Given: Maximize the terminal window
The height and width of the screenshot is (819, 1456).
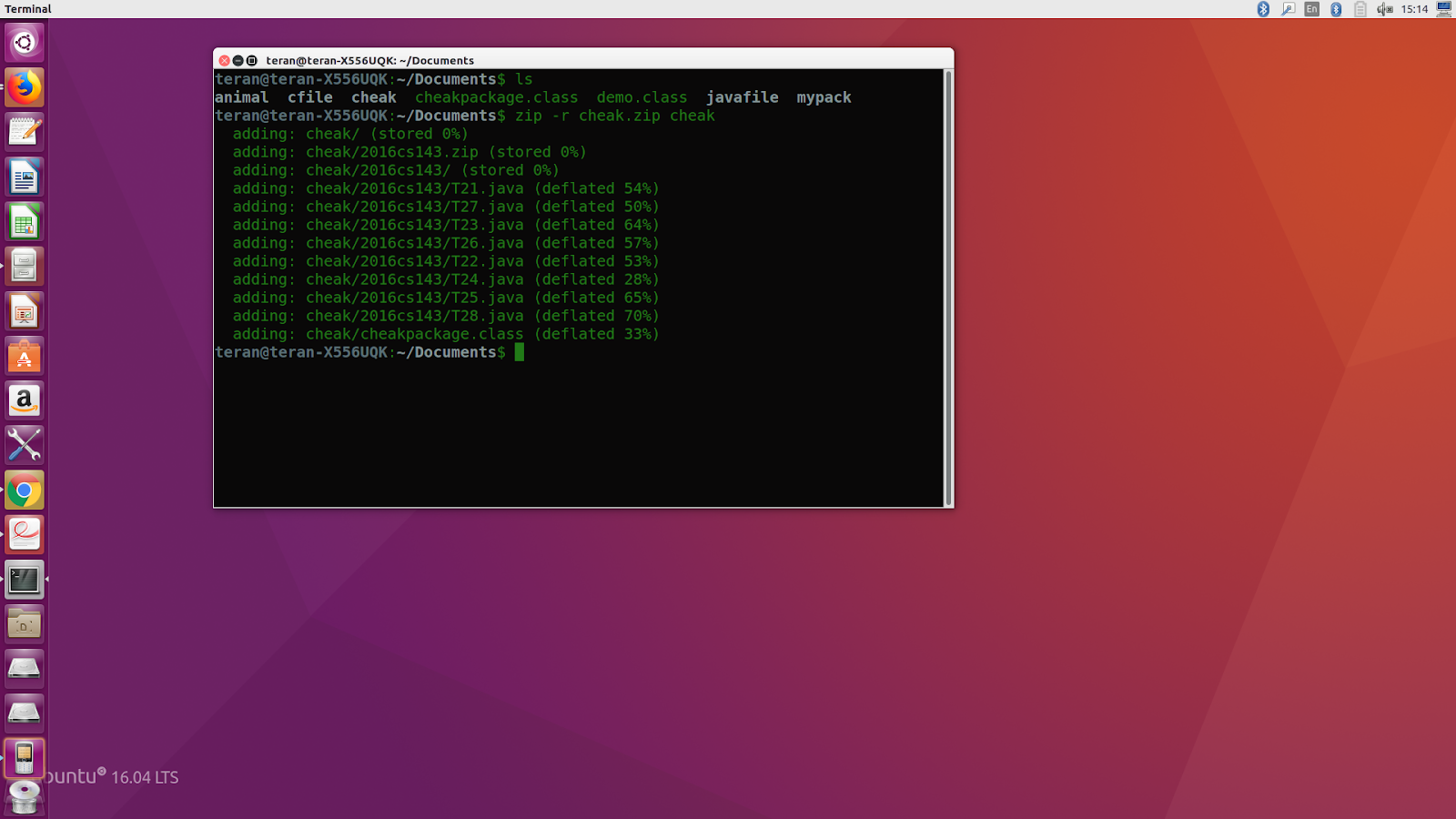Looking at the screenshot, I should pyautogui.click(x=252, y=60).
